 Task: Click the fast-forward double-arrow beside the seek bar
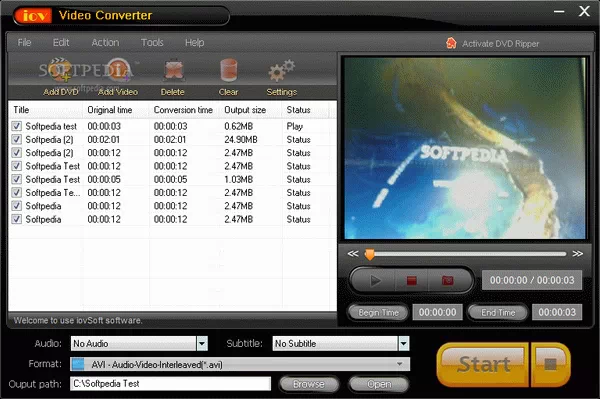[577, 254]
